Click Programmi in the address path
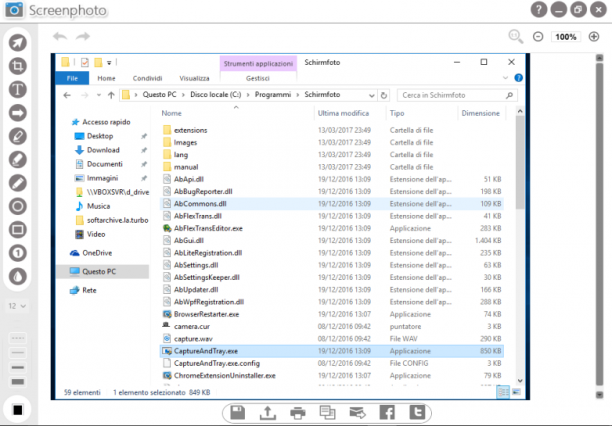Image resolution: width=612 pixels, height=426 pixels. 273,94
